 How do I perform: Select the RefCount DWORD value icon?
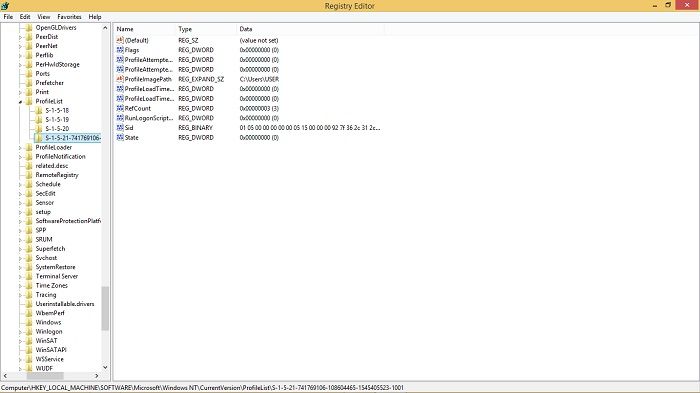120,108
